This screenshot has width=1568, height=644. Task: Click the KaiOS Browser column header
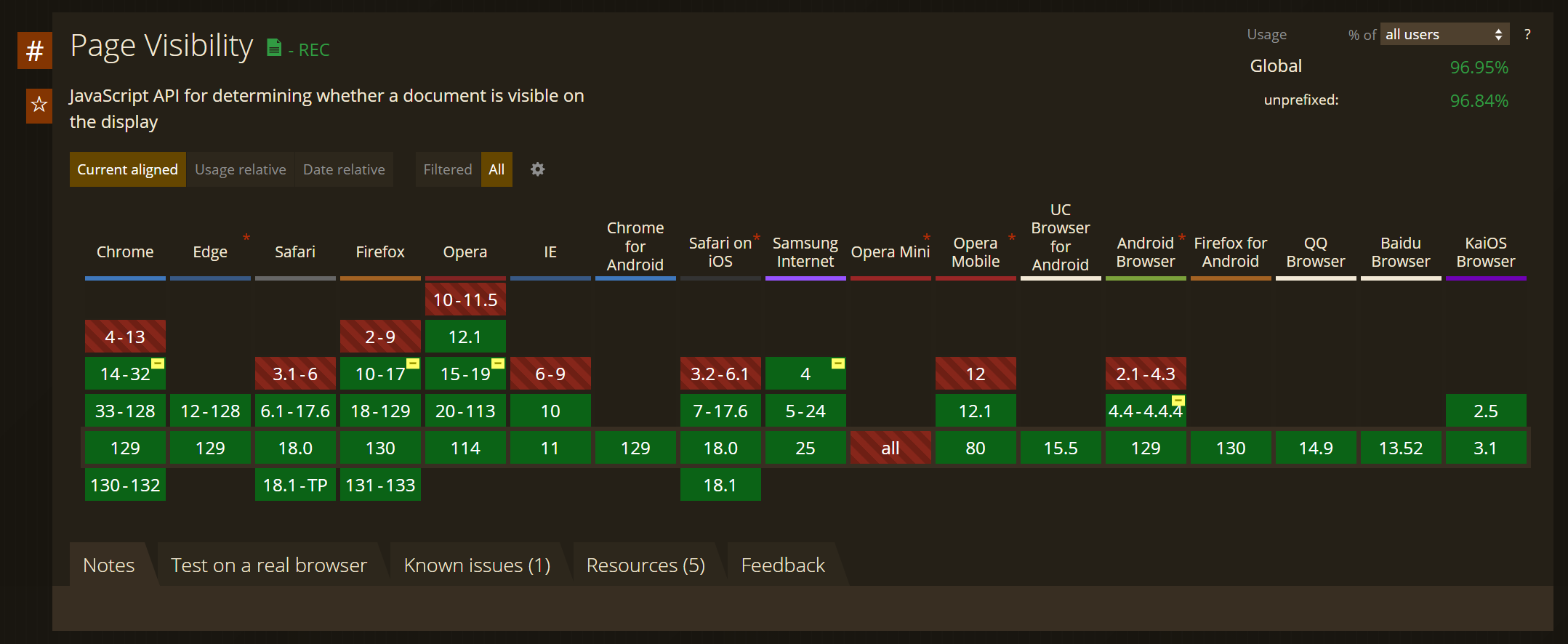pos(1486,251)
